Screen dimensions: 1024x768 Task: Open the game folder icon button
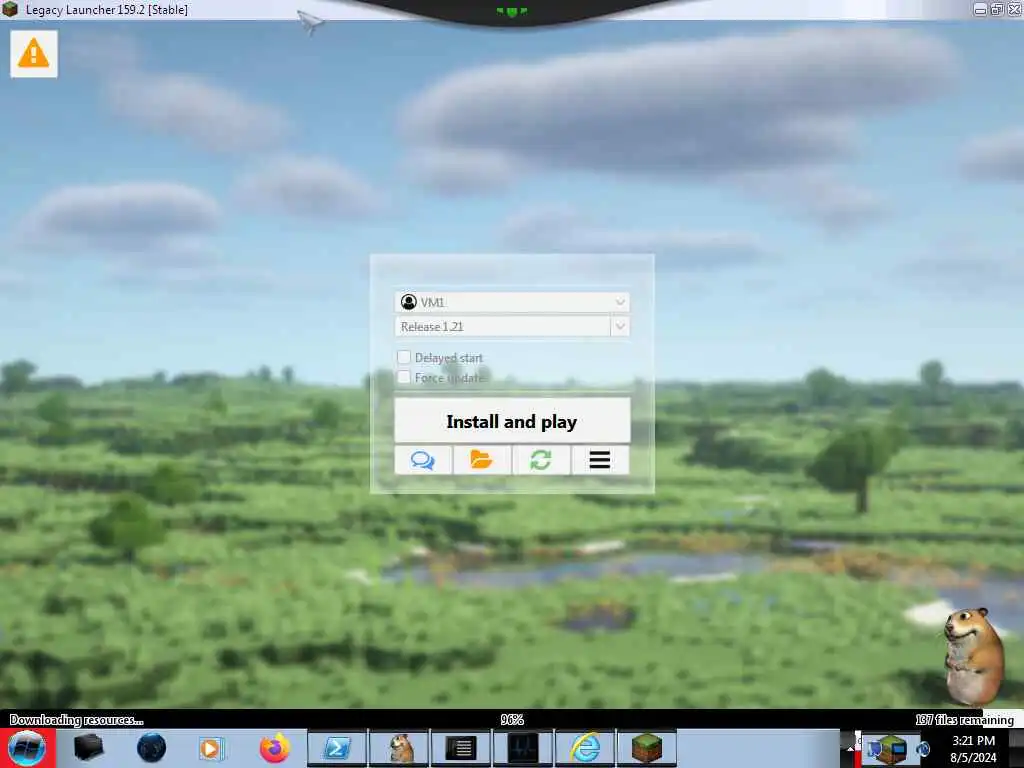(482, 460)
